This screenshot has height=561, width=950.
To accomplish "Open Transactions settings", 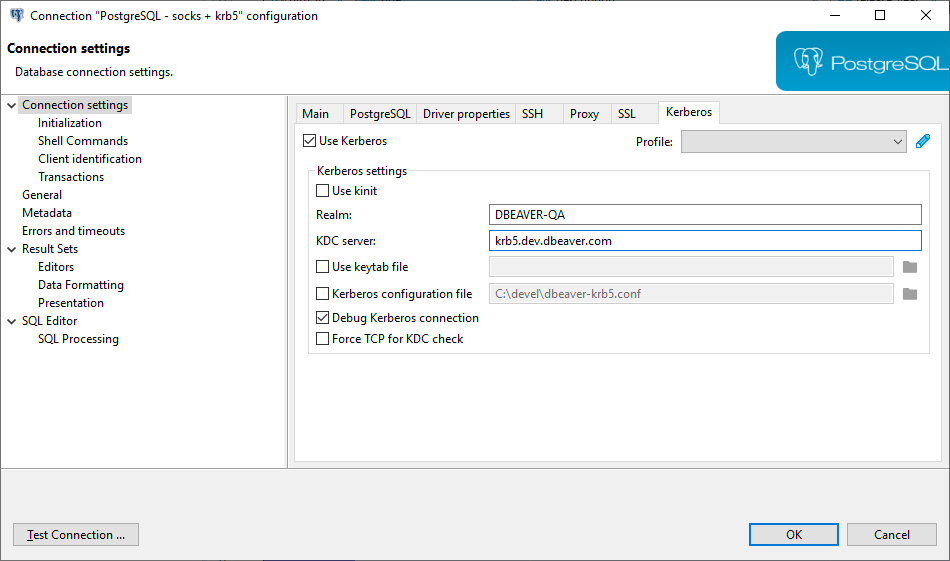I will (71, 177).
